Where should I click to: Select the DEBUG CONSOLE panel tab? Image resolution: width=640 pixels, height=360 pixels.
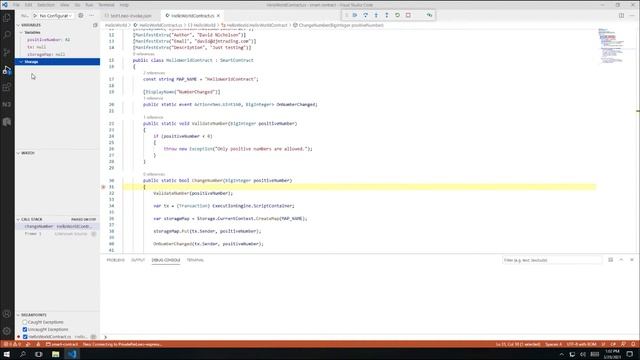(x=166, y=260)
